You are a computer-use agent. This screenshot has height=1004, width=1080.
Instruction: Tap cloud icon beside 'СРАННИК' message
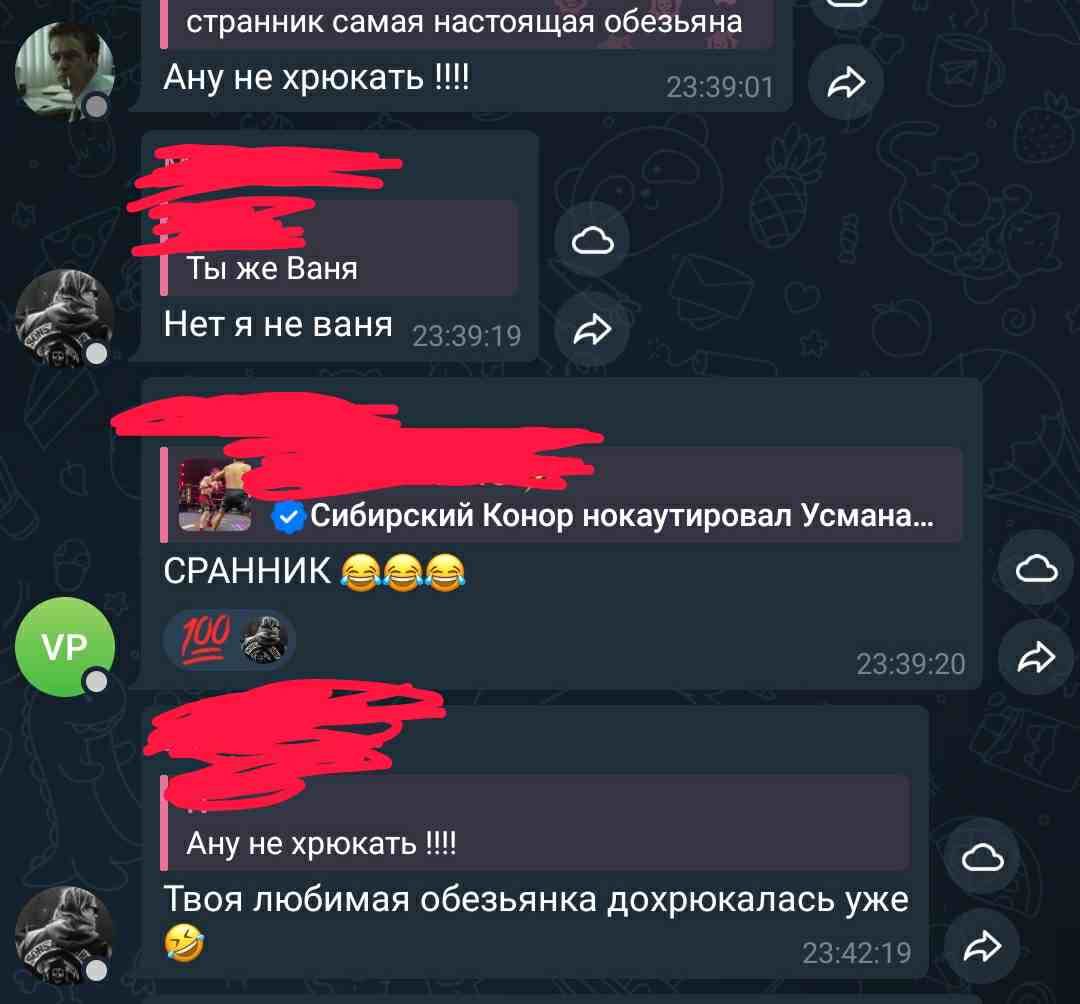coord(1036,568)
